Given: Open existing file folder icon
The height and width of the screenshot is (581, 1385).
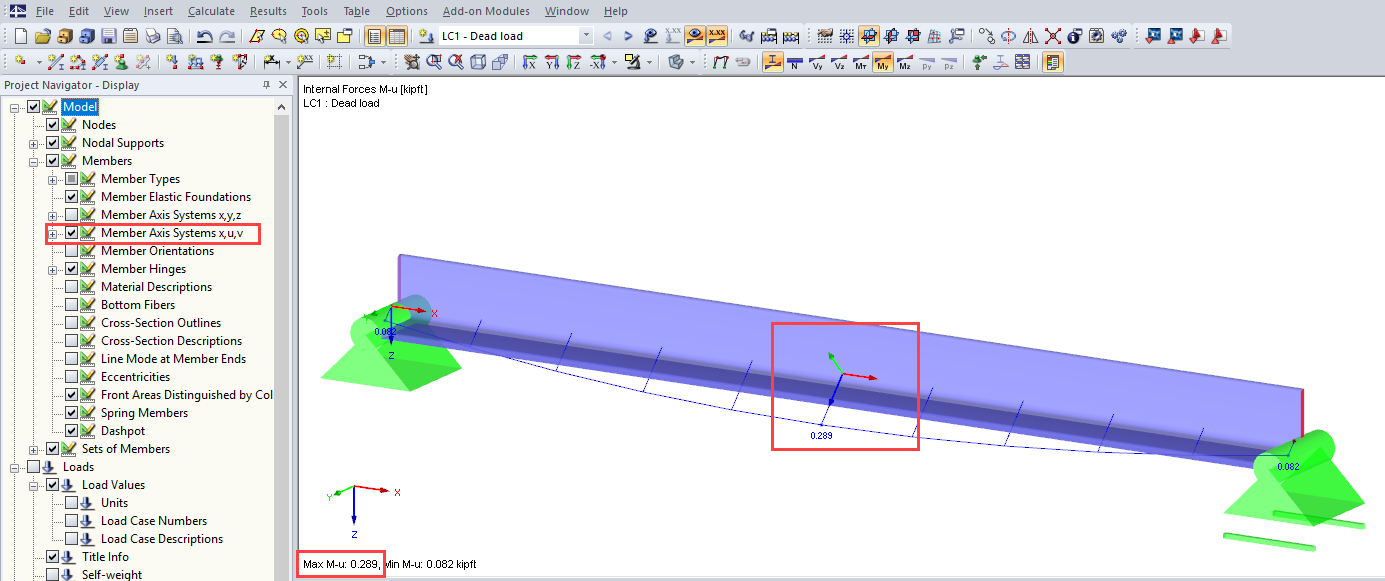Looking at the screenshot, I should [42, 36].
